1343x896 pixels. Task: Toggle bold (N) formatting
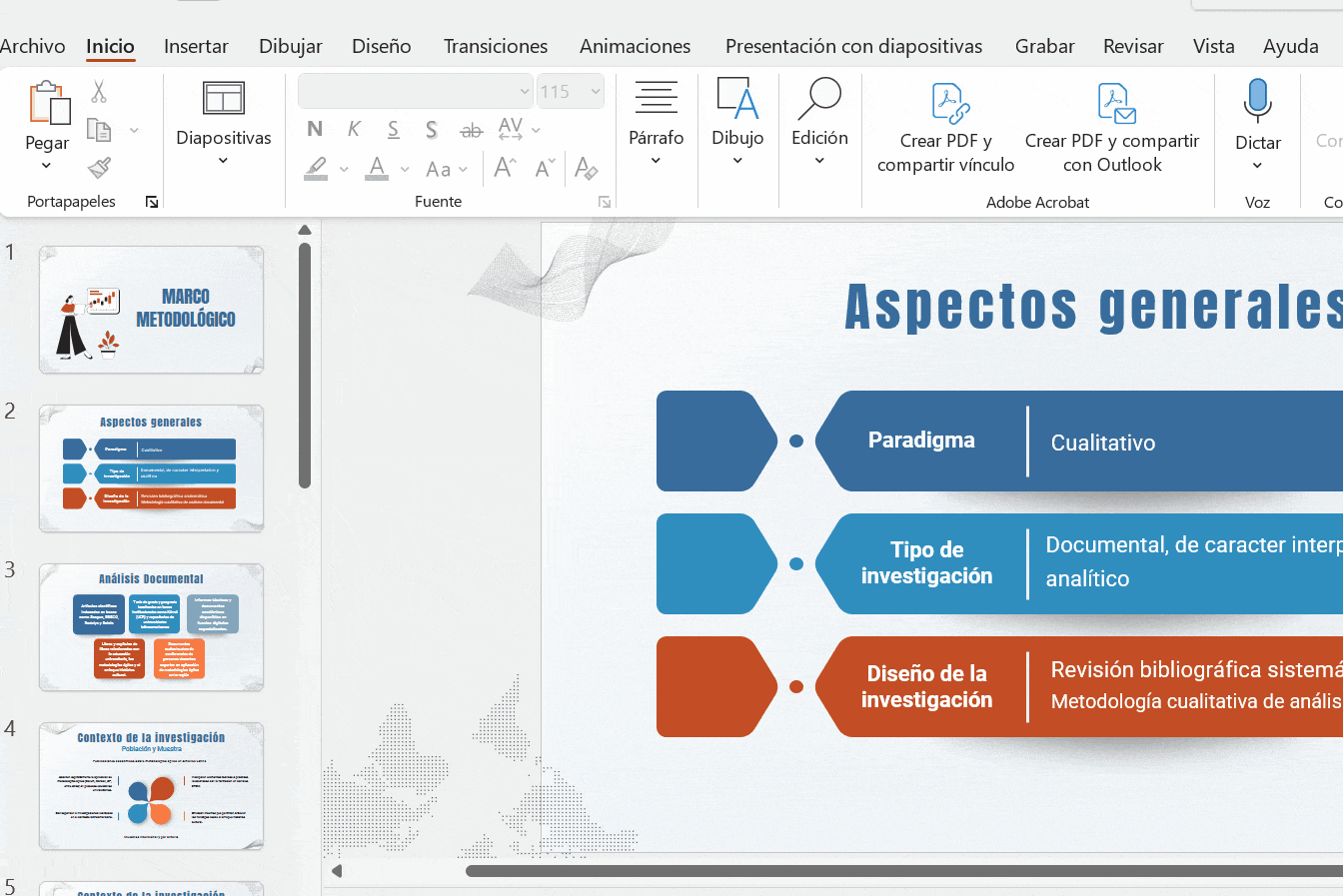click(315, 129)
